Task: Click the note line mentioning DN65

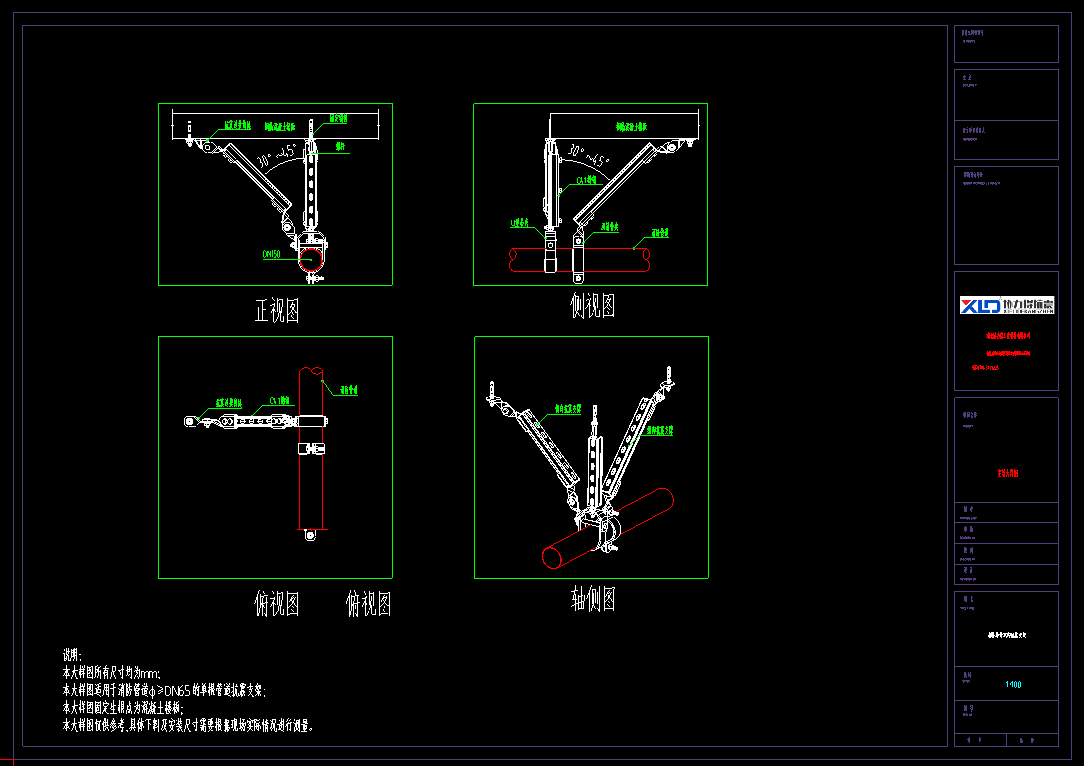Action: coord(164,690)
